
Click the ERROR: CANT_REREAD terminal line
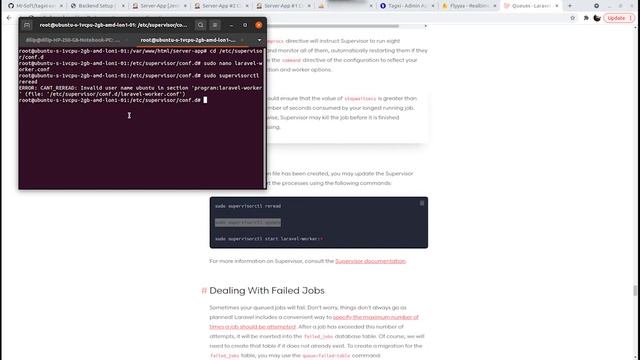[x=140, y=91]
